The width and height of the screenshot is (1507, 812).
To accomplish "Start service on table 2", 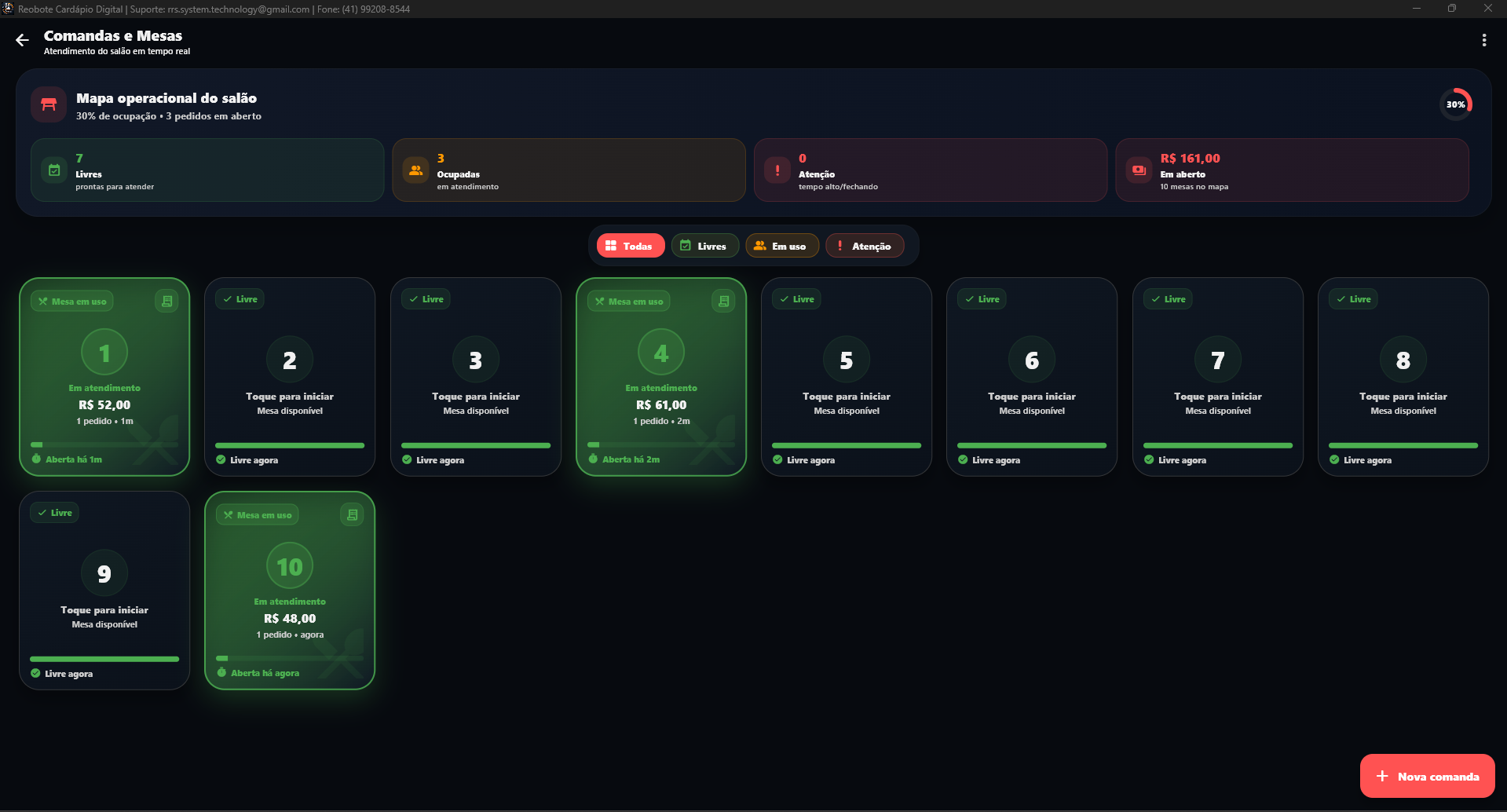I will [x=290, y=377].
